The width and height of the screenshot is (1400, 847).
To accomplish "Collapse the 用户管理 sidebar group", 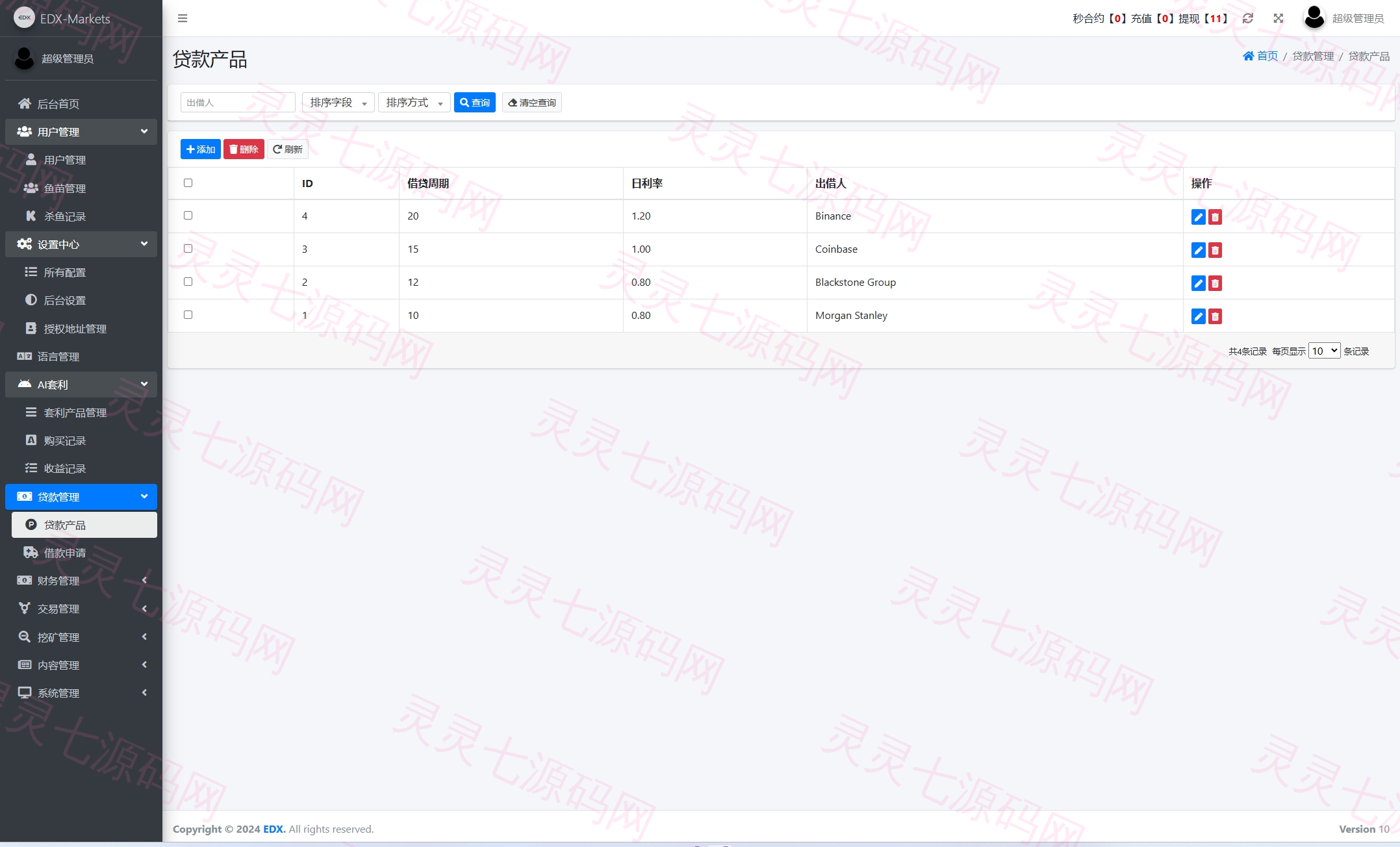I will pos(81,132).
